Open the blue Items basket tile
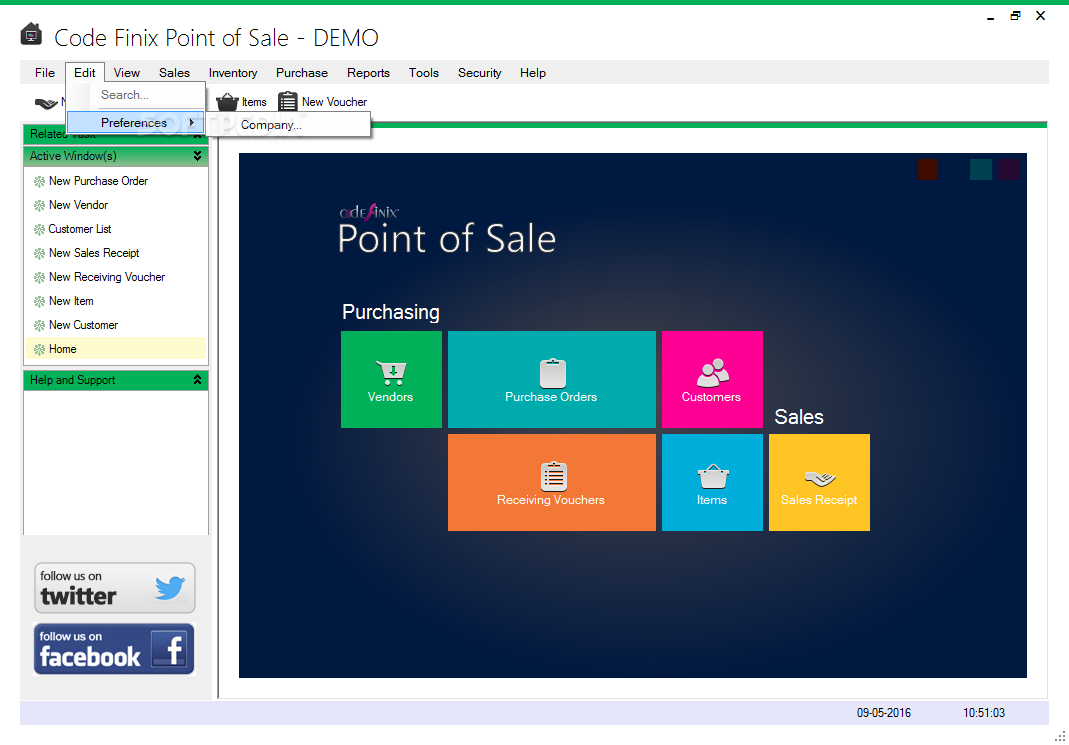Image resolution: width=1069 pixels, height=745 pixels. (x=712, y=483)
